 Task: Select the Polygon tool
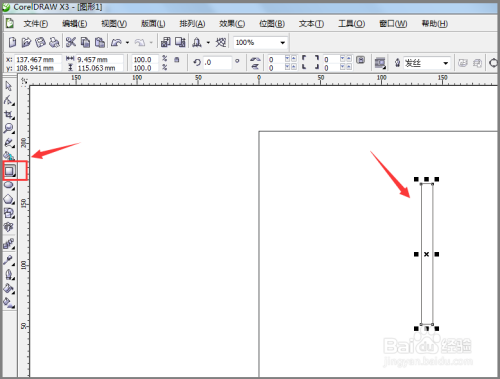[x=9, y=199]
